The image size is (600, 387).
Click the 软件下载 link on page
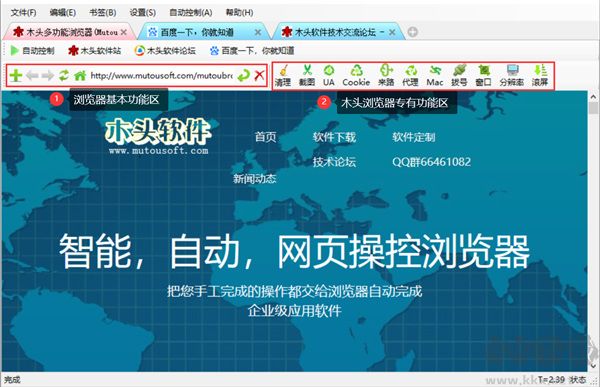(334, 137)
